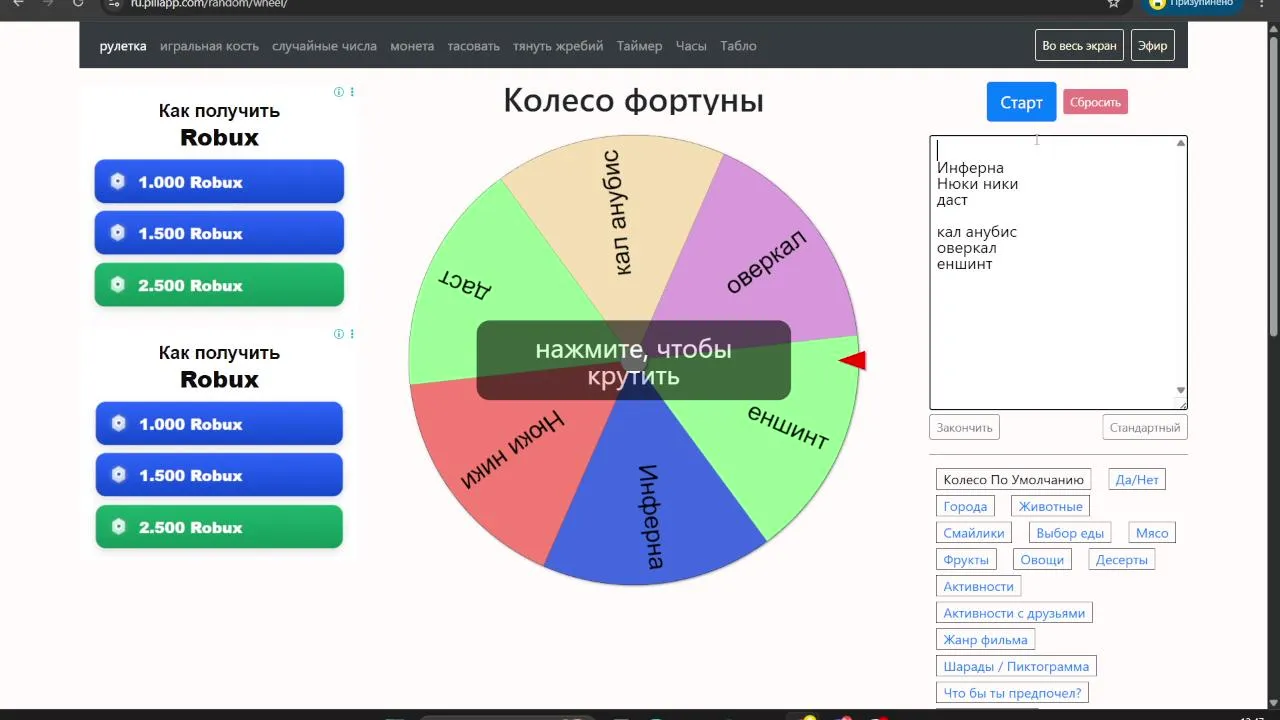Select тасовать in the top navigation
This screenshot has width=1280, height=720.
474,46
